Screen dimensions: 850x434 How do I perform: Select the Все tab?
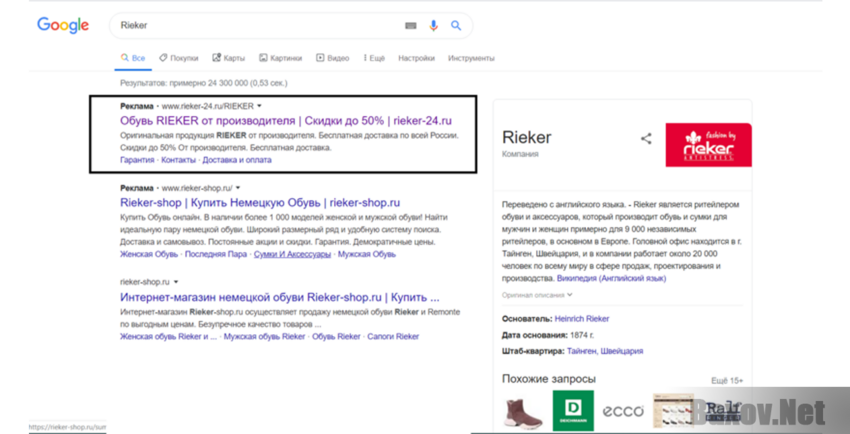pyautogui.click(x=133, y=58)
